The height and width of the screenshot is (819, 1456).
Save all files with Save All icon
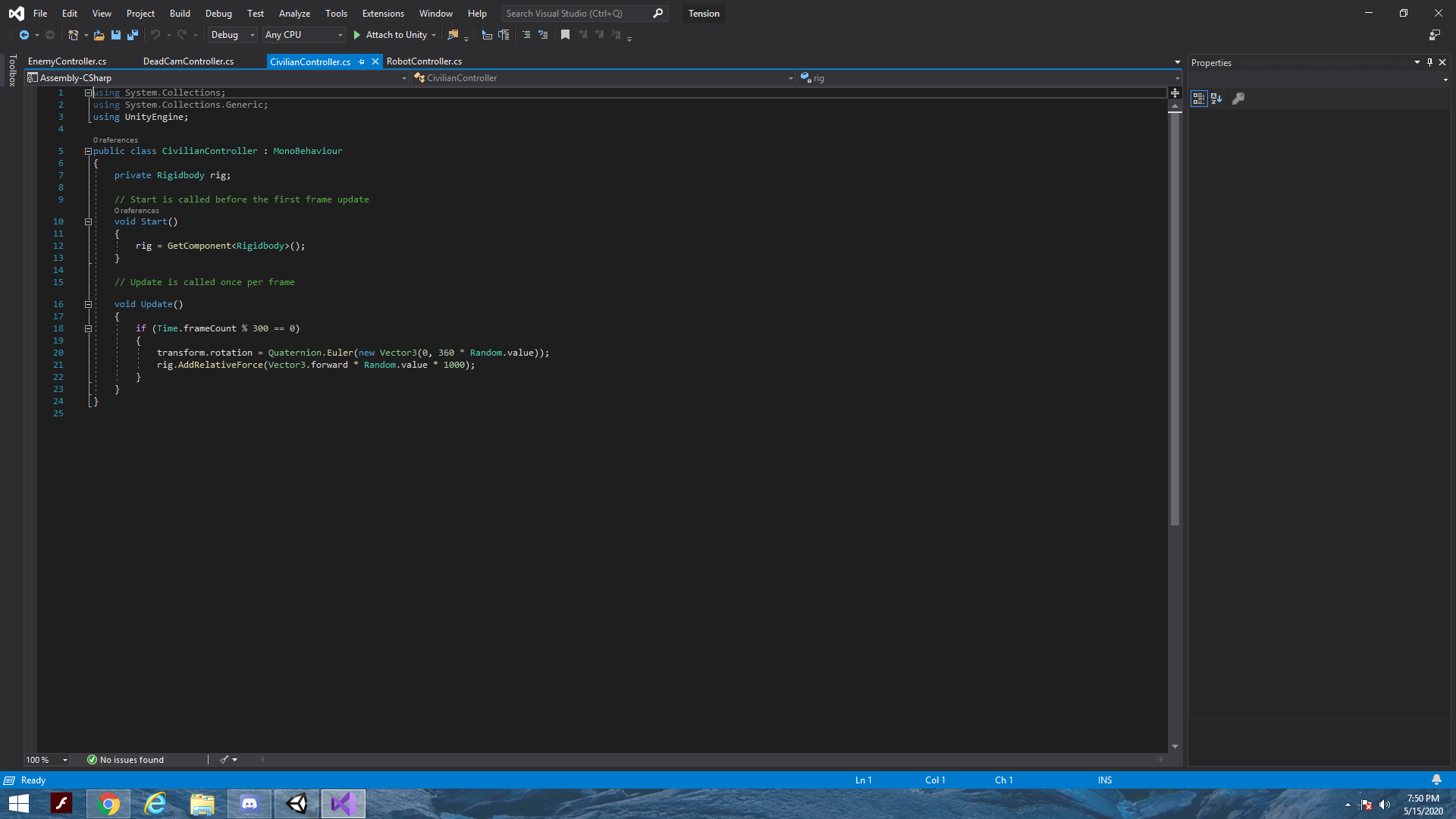click(x=133, y=35)
